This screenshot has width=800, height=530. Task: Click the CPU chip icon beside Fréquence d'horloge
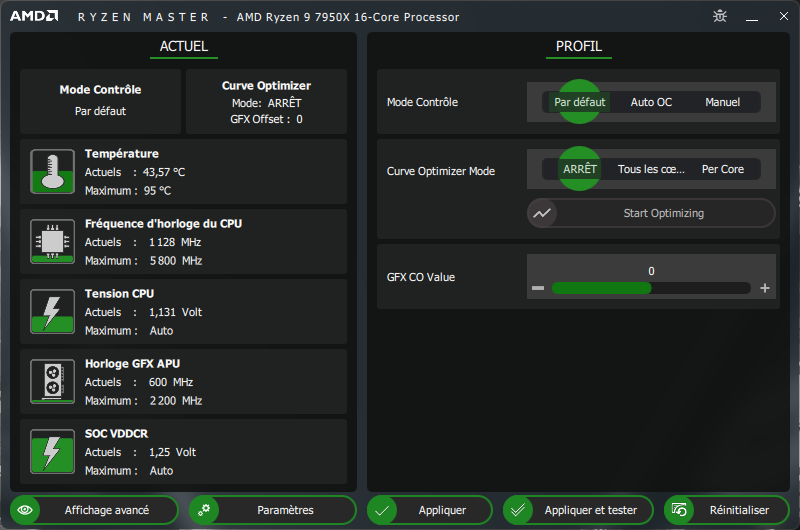pyautogui.click(x=53, y=241)
